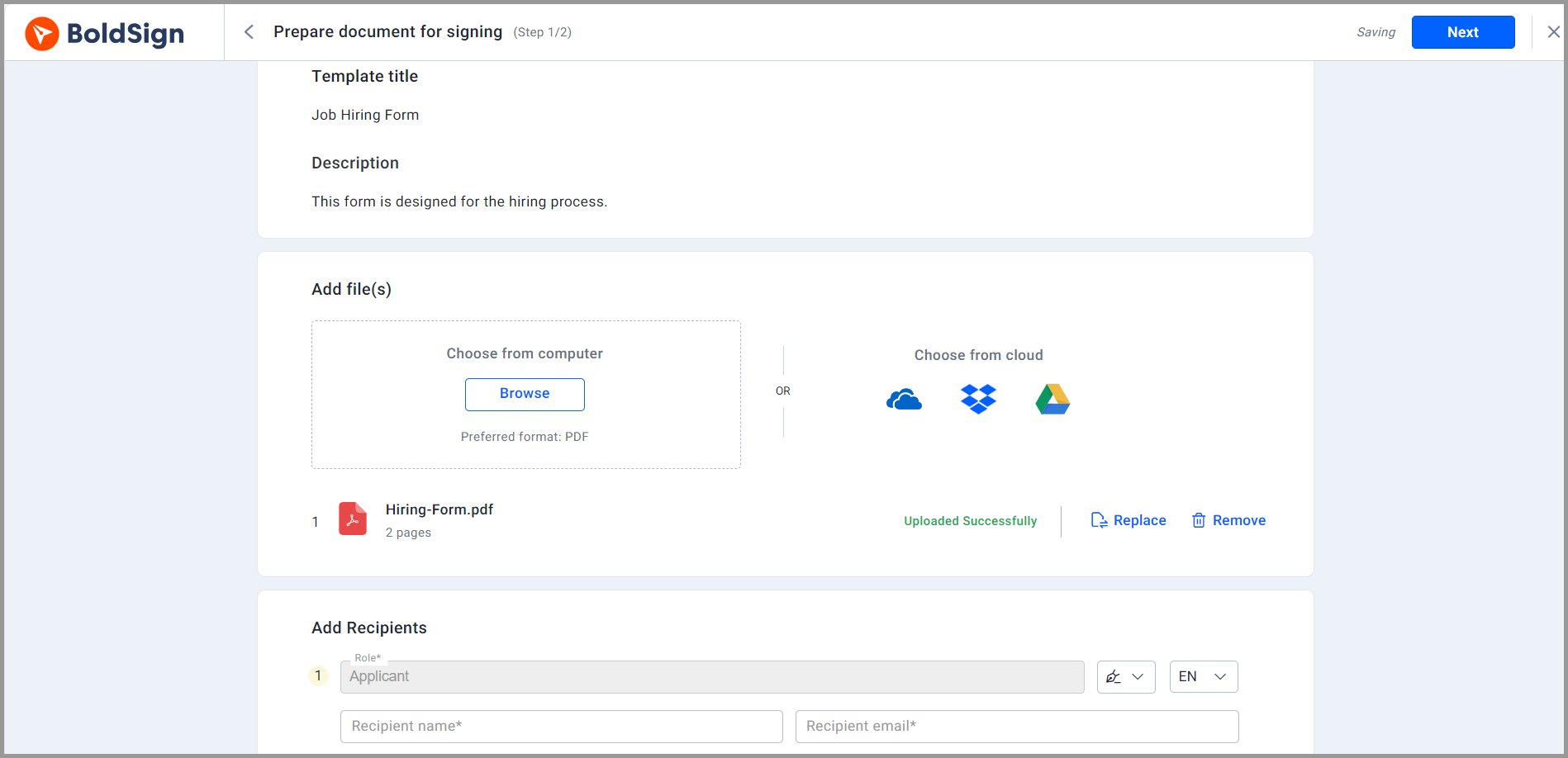
Task: Remove the uploaded document
Action: tap(1239, 520)
